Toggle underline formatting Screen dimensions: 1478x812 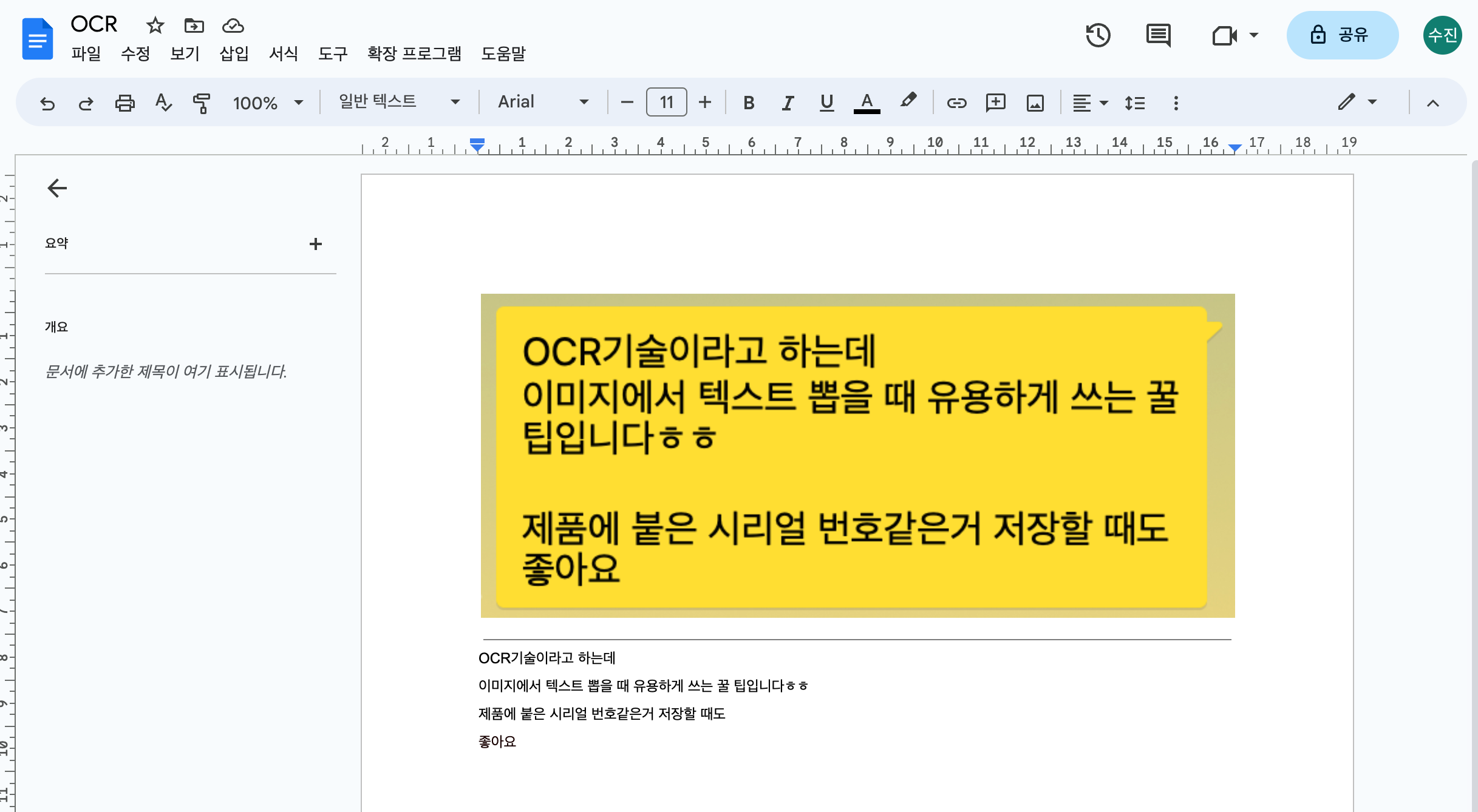(826, 103)
